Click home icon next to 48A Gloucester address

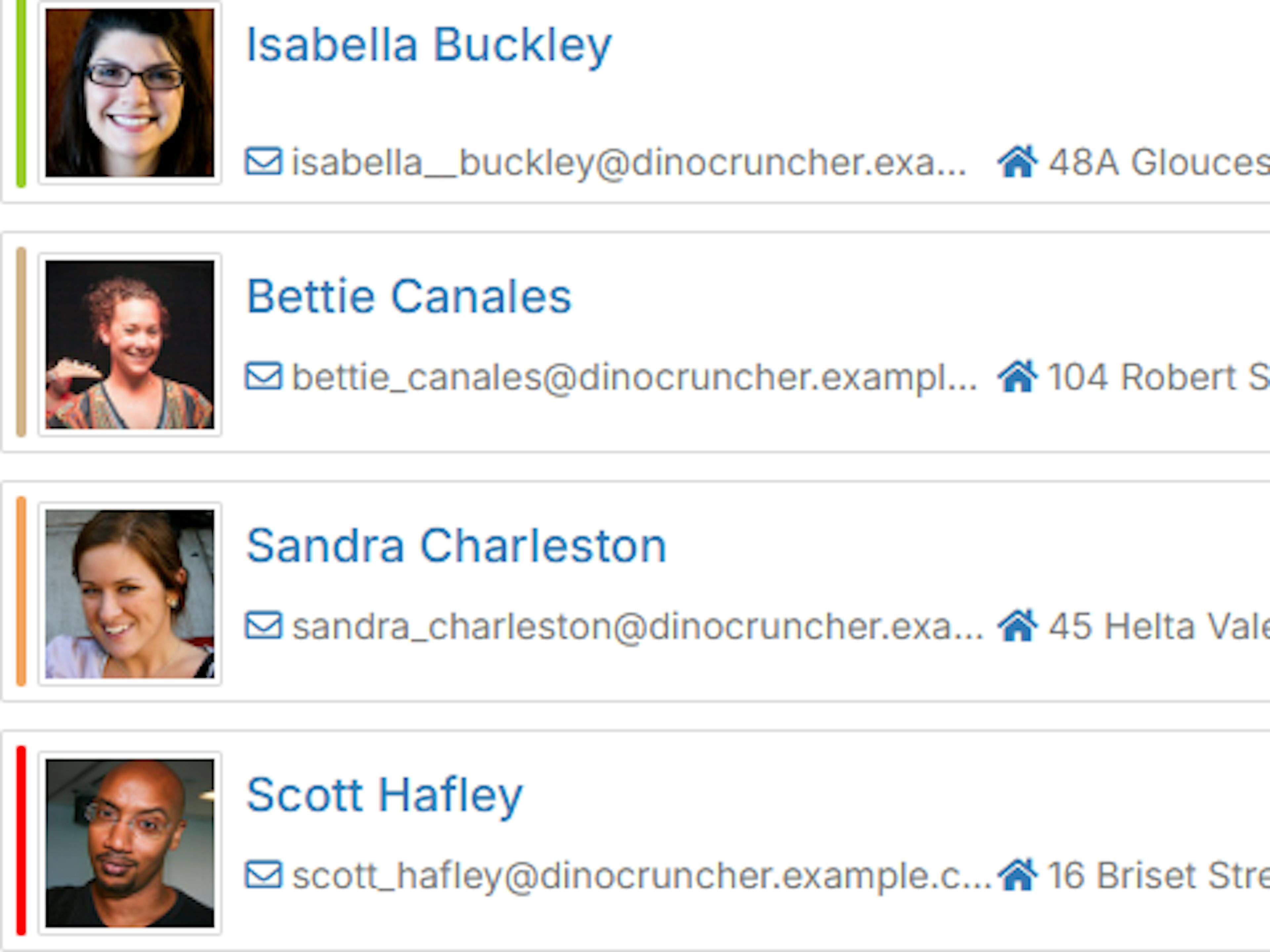(1017, 161)
